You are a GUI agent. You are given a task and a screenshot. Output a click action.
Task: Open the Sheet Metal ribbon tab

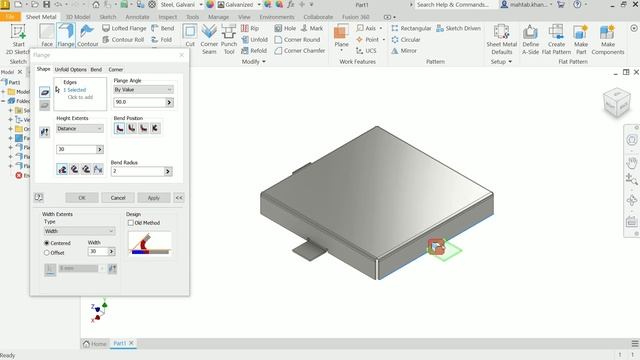tap(41, 17)
